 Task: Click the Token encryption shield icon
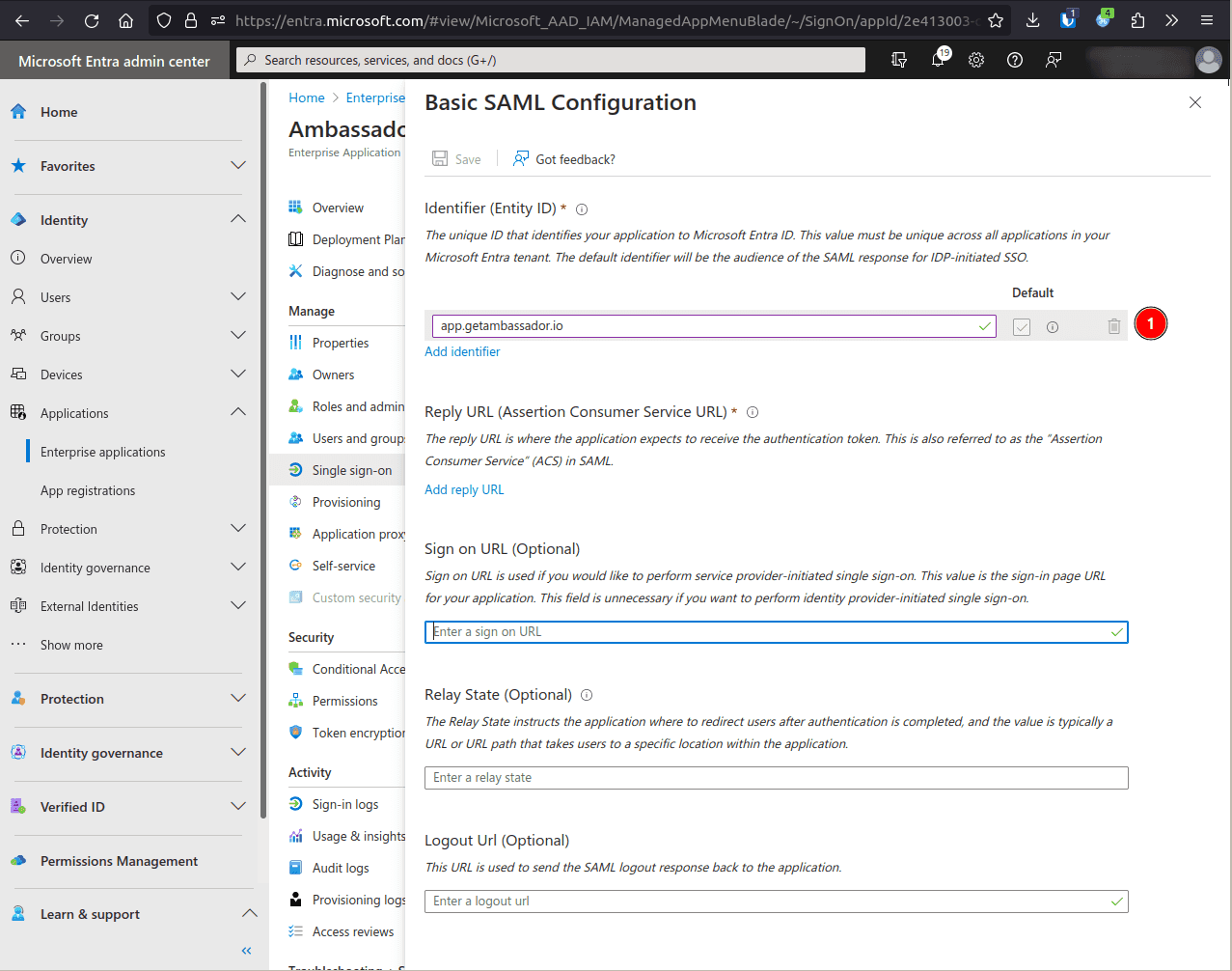click(x=296, y=733)
